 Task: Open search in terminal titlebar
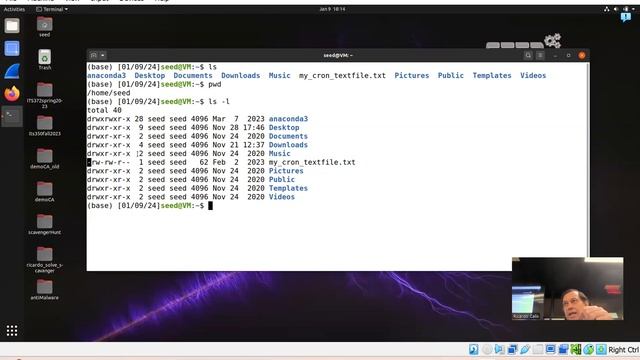click(x=528, y=55)
